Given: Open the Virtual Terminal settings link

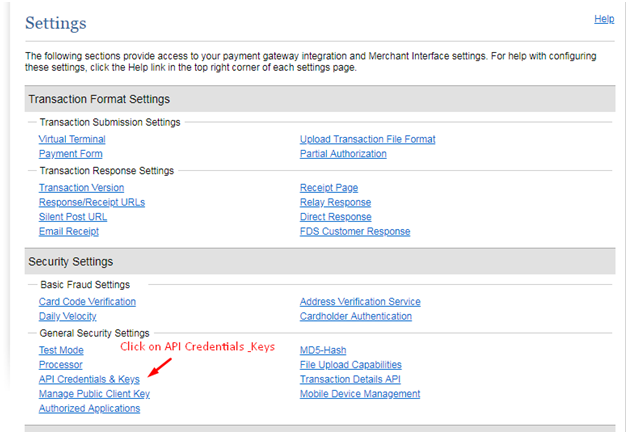Looking at the screenshot, I should click(72, 139).
